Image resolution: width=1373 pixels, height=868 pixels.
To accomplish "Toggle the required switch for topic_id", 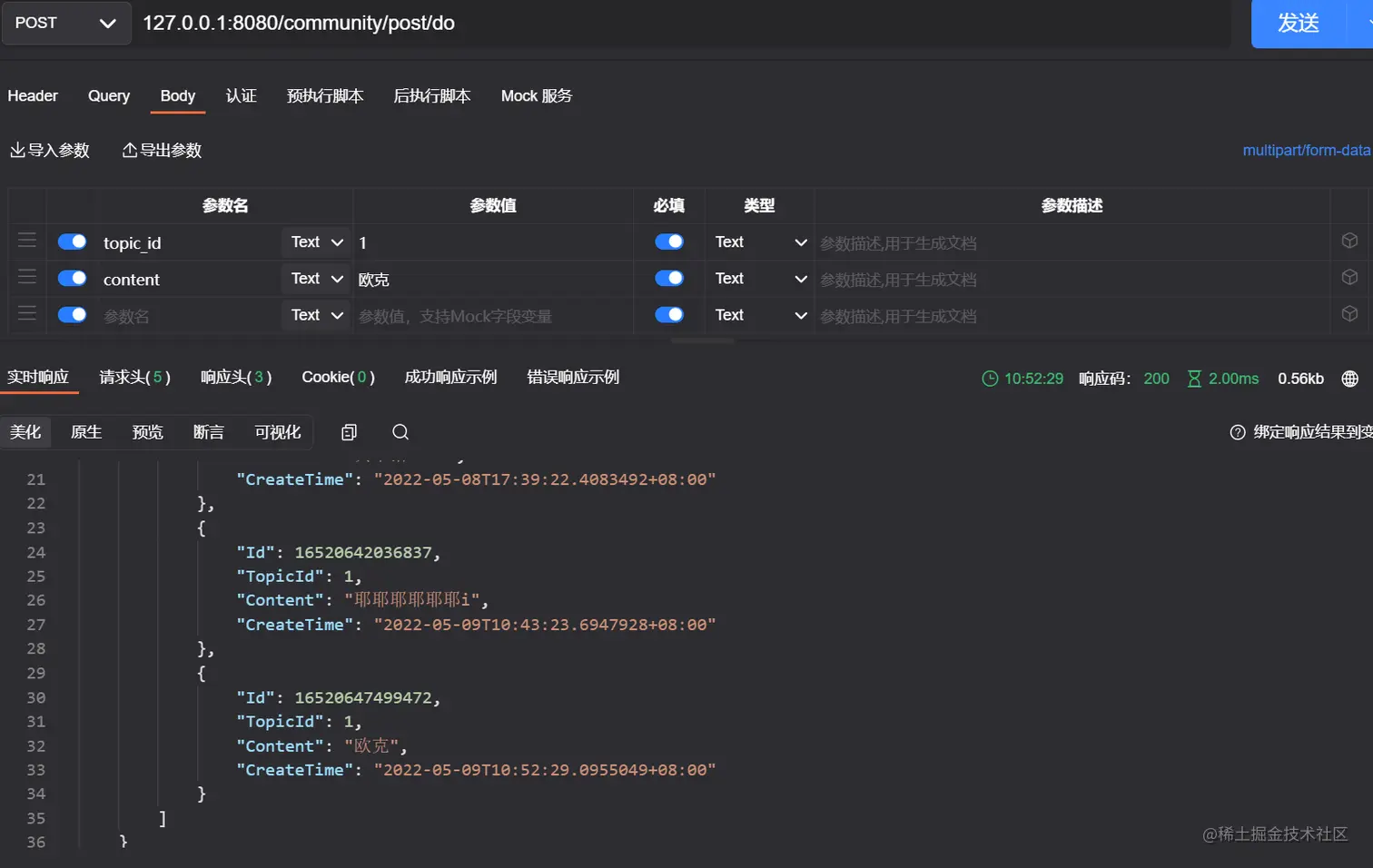I will [669, 242].
